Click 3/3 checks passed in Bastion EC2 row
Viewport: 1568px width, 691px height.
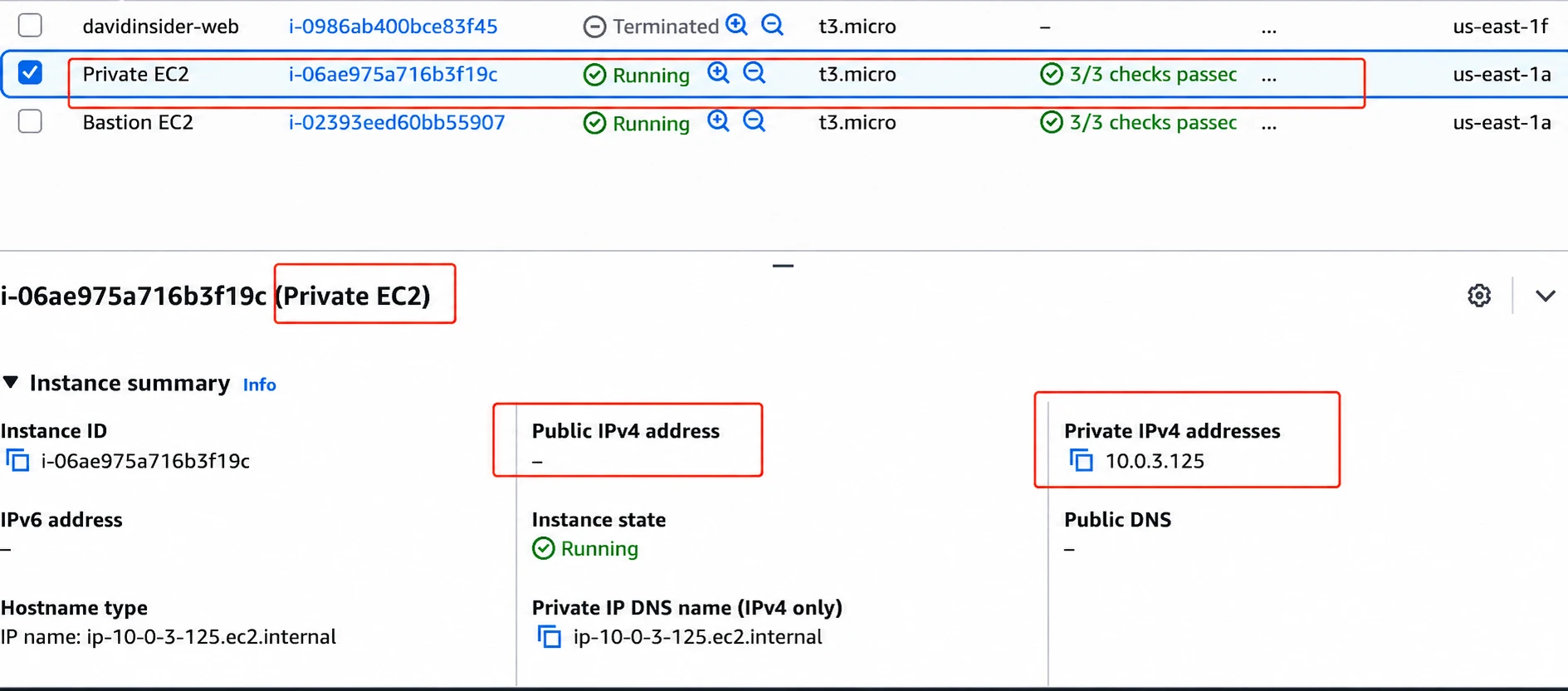(1138, 123)
